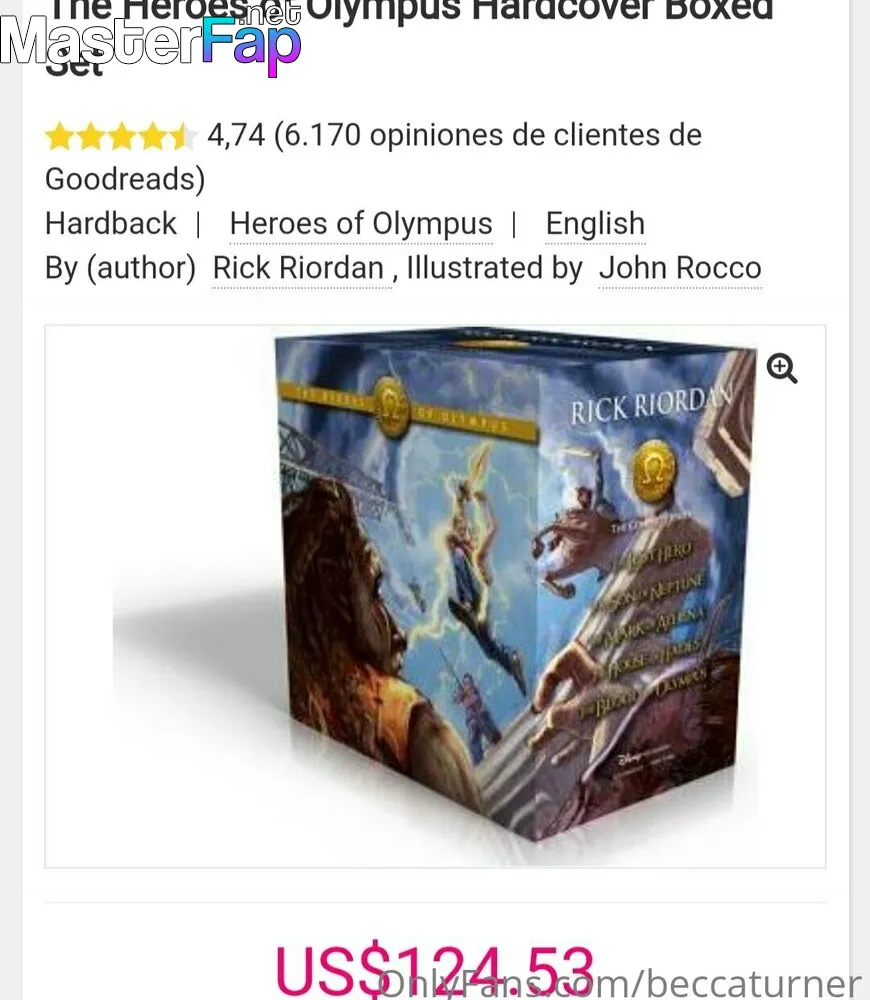
Task: Open author Rick Riordan's link
Action: (x=298, y=268)
